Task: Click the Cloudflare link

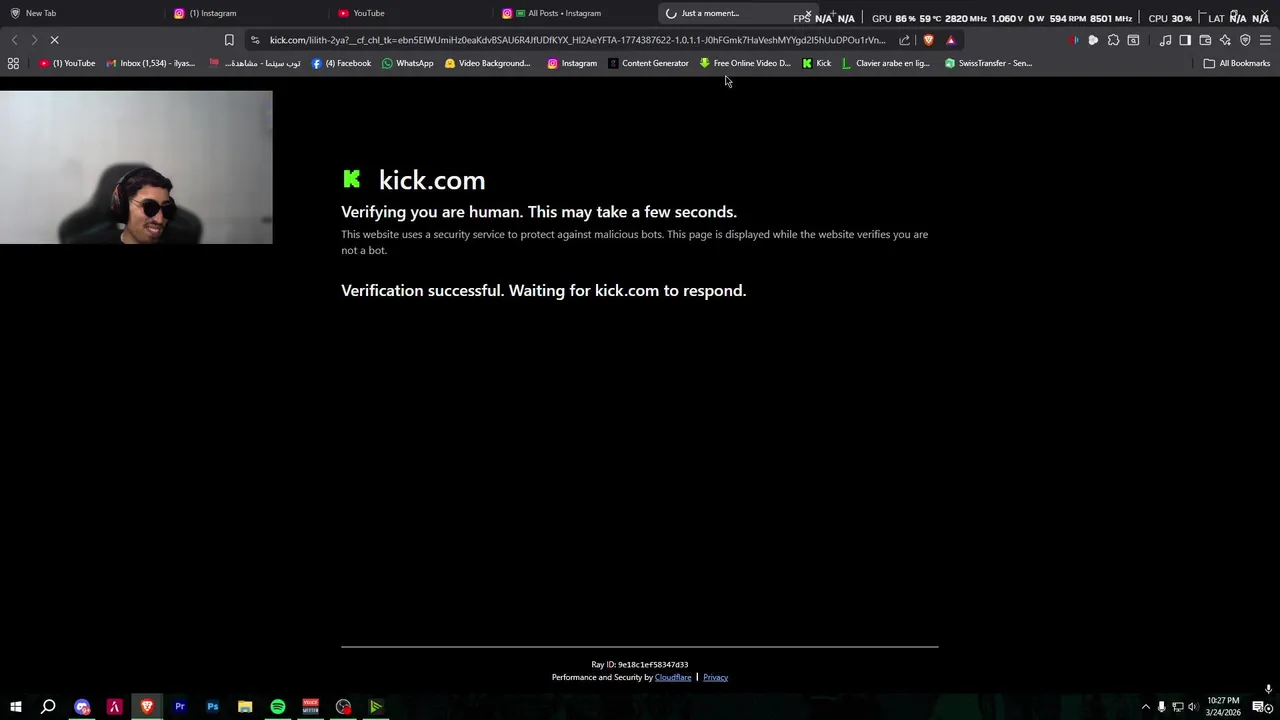Action: (x=673, y=677)
